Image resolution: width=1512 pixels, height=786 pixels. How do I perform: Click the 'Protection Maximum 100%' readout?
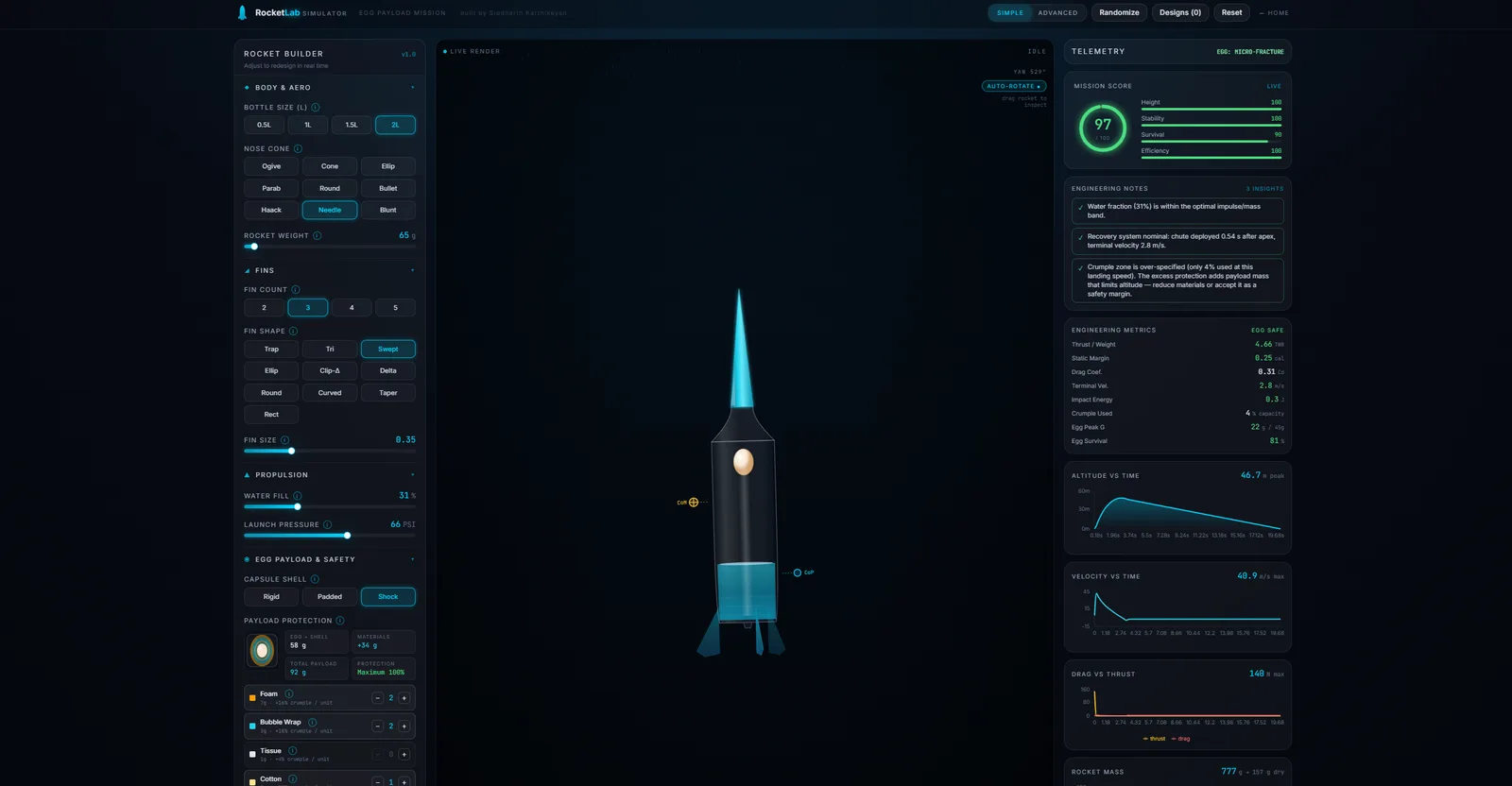384,669
